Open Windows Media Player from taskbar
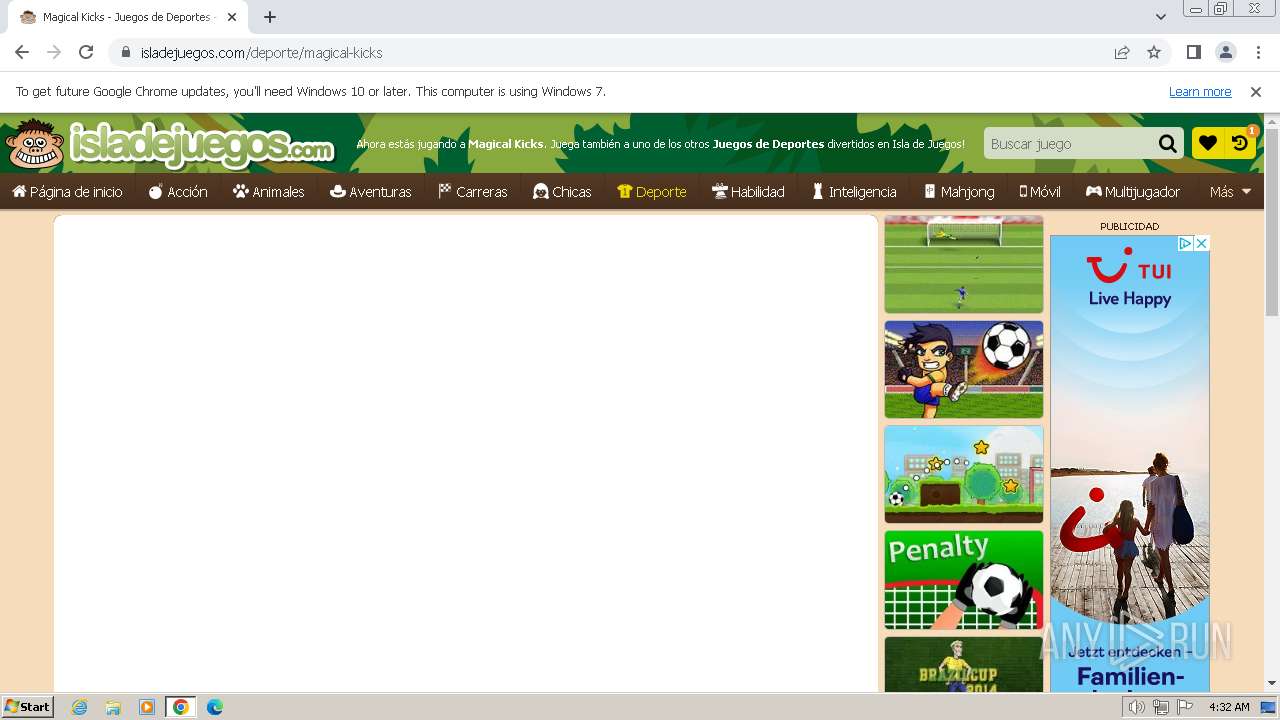The height and width of the screenshot is (720, 1280). (147, 707)
